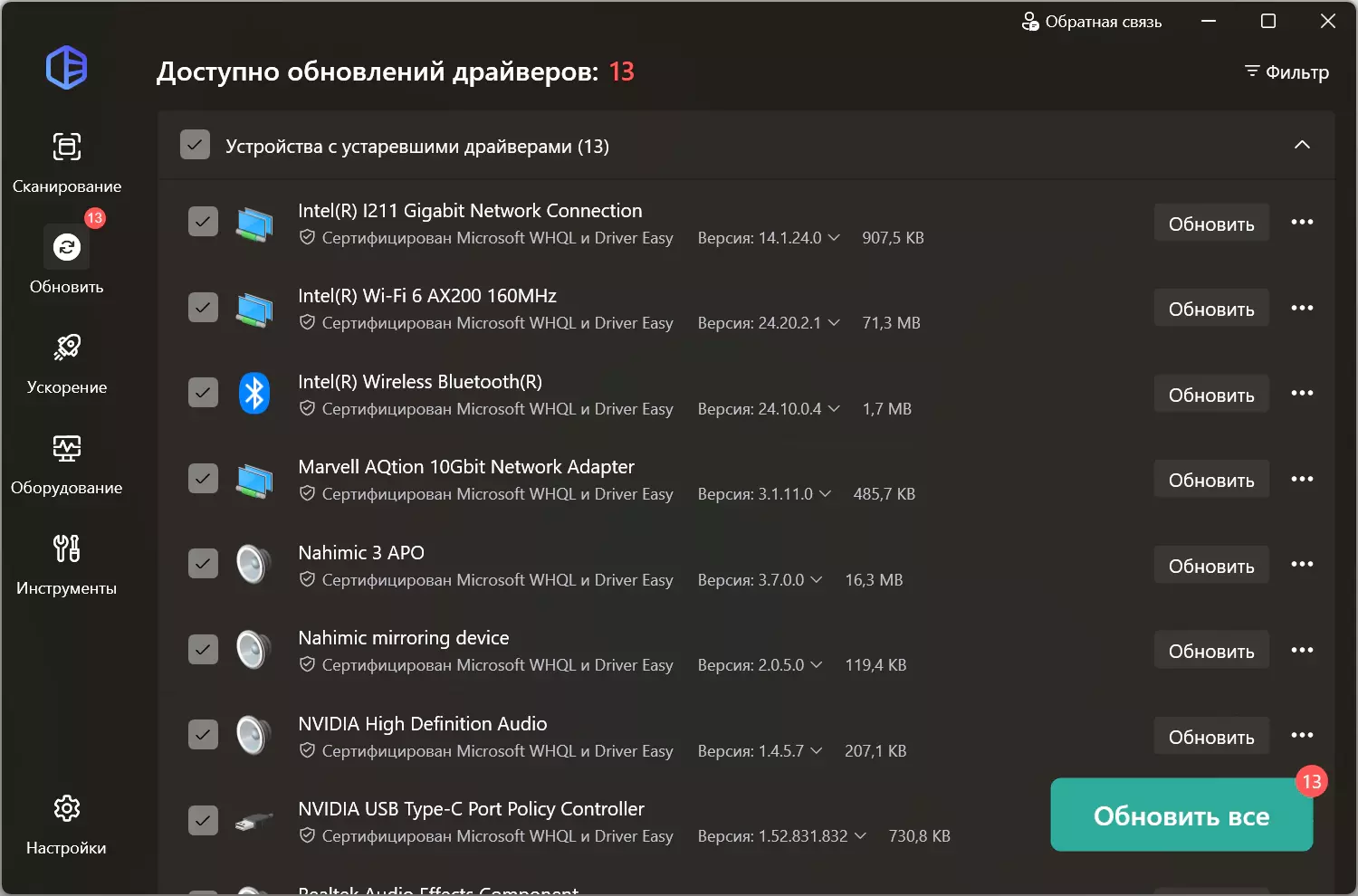
Task: Uncheck Nahimic 3 APO driver
Action: 203,564
